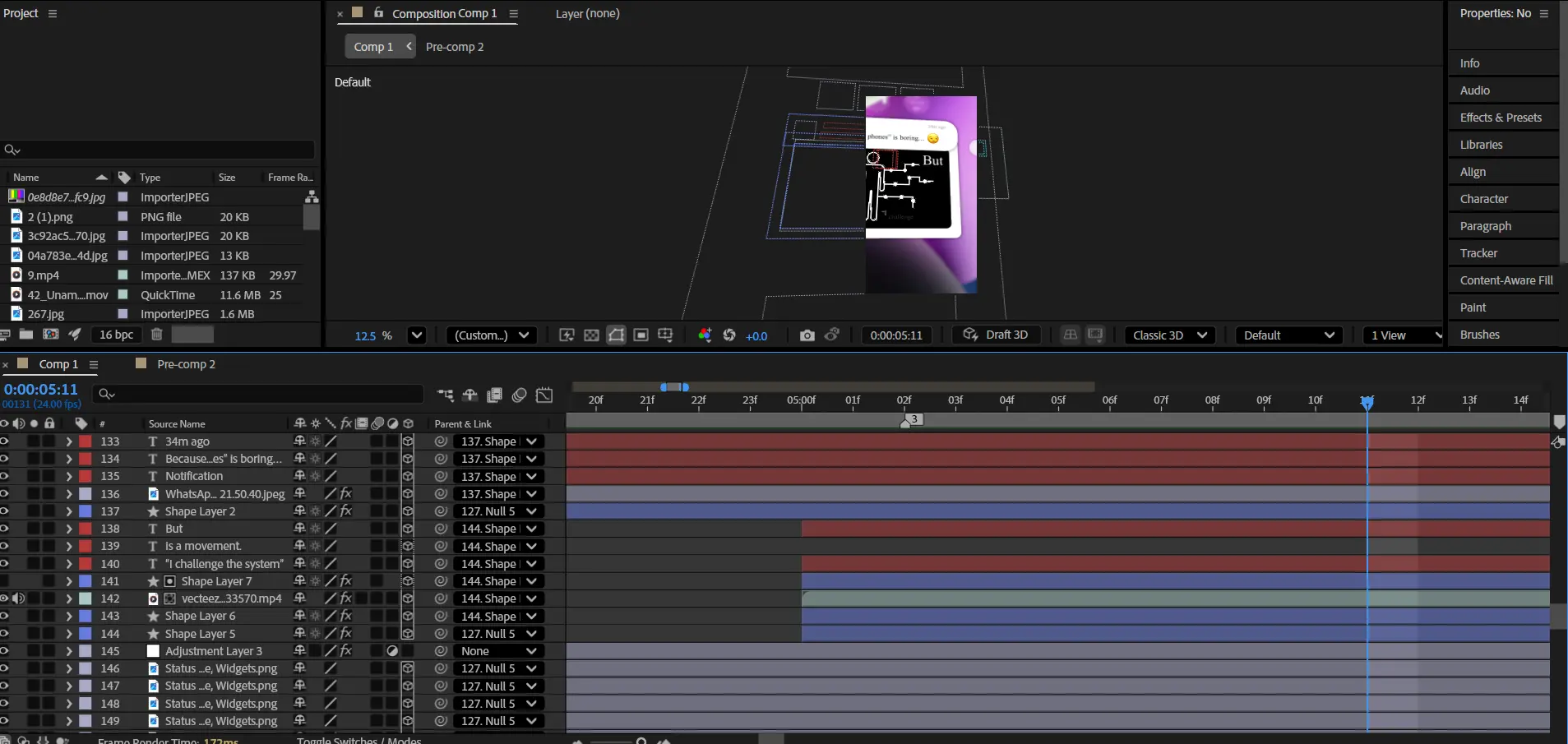Take a snapshot with the camera icon
The image size is (1568, 744).
(807, 335)
